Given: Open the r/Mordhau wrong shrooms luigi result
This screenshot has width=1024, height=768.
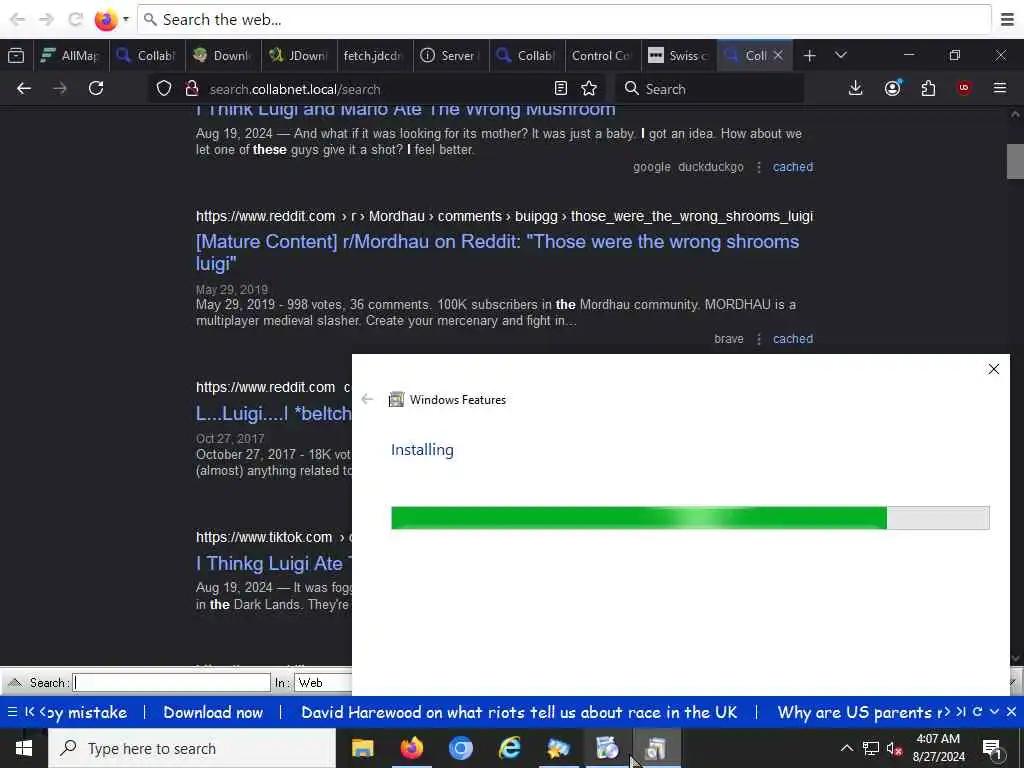Looking at the screenshot, I should pyautogui.click(x=498, y=252).
